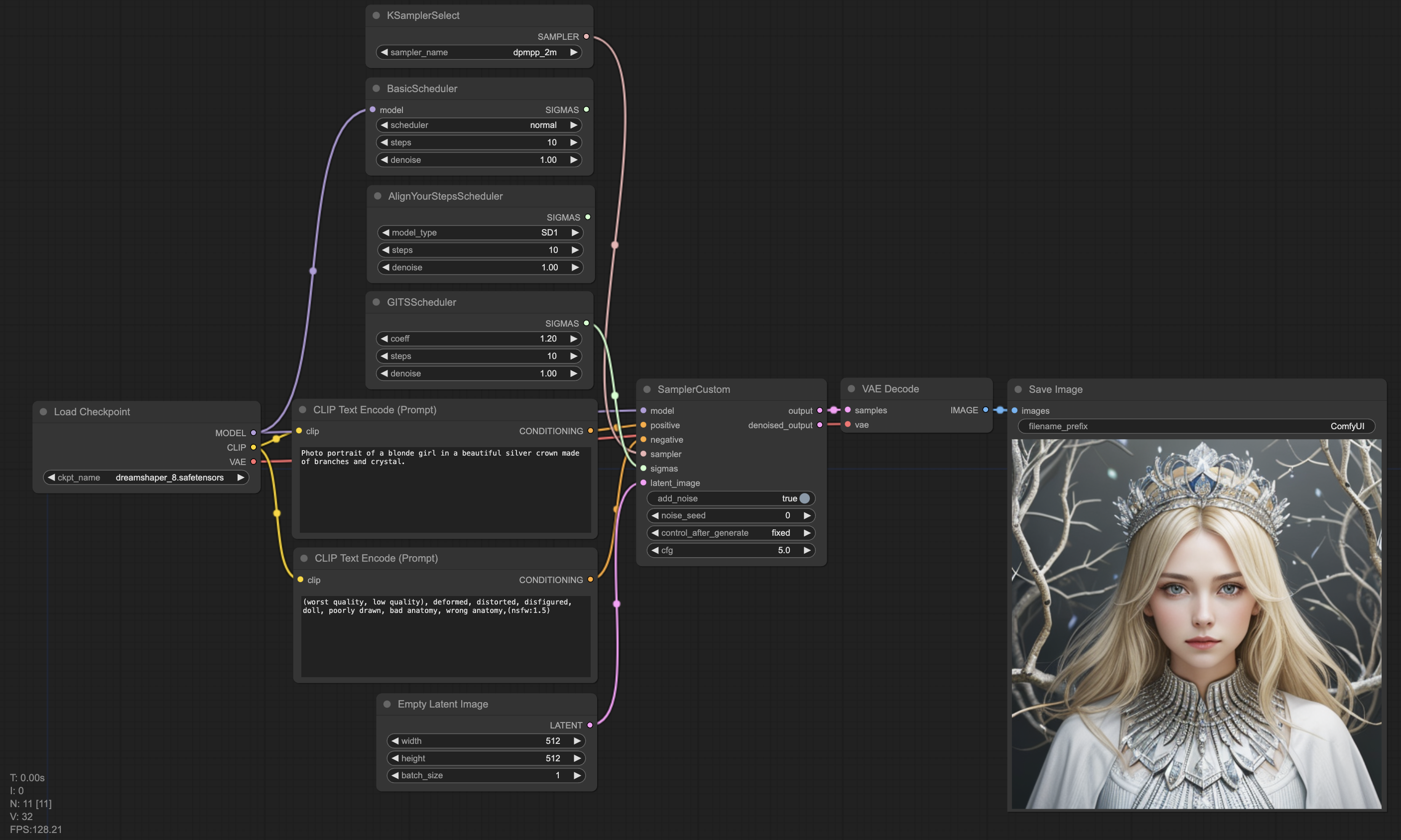Increase BasicScheduler steps with right arrow

click(x=573, y=142)
